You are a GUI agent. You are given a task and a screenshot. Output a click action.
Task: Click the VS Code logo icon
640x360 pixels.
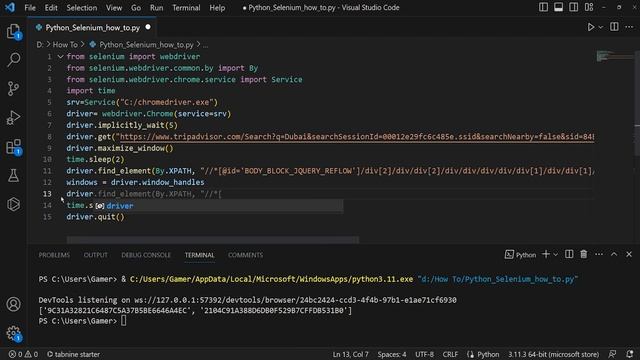[x=9, y=7]
